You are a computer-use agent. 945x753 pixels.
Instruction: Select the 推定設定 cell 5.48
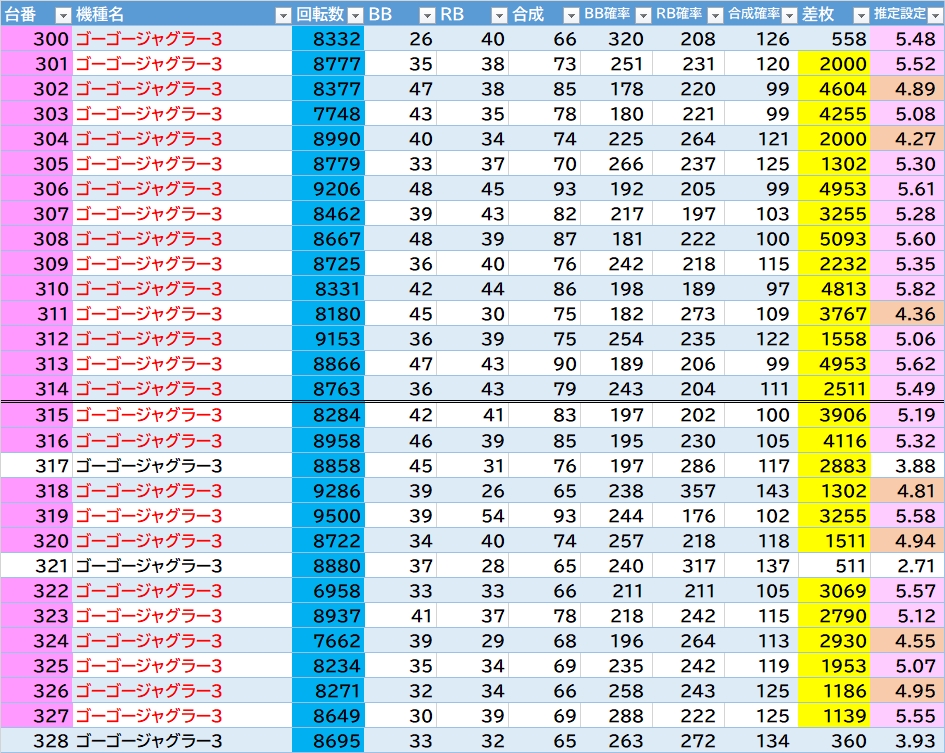click(907, 39)
